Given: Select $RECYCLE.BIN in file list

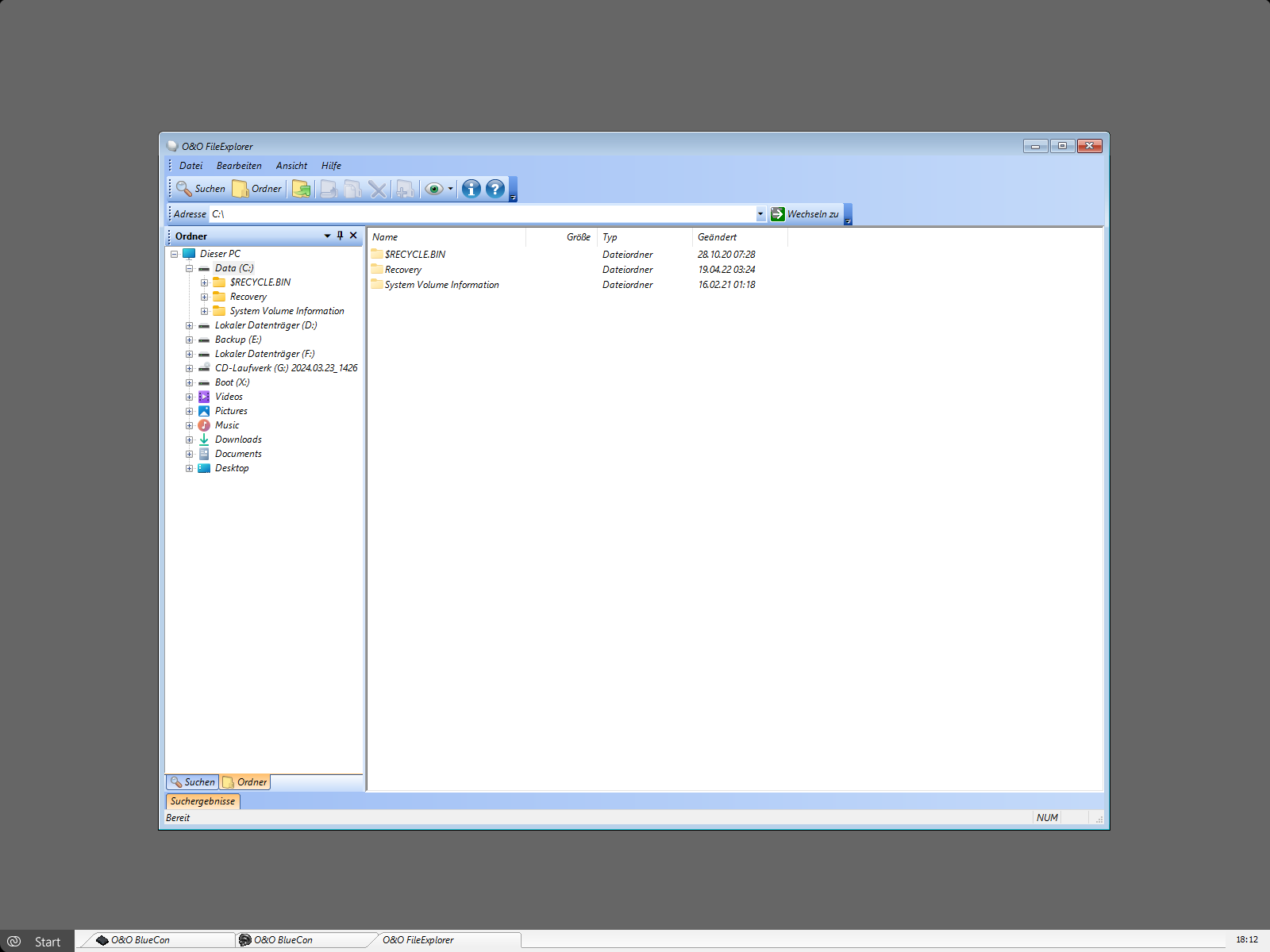Looking at the screenshot, I should (x=415, y=255).
